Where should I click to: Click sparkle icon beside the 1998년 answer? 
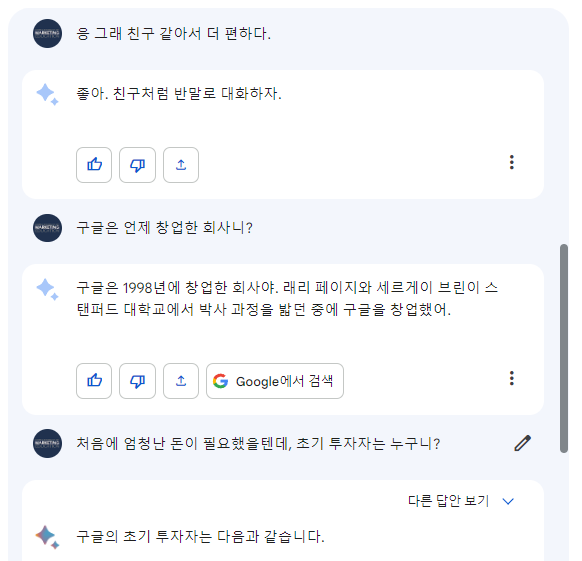(x=47, y=289)
